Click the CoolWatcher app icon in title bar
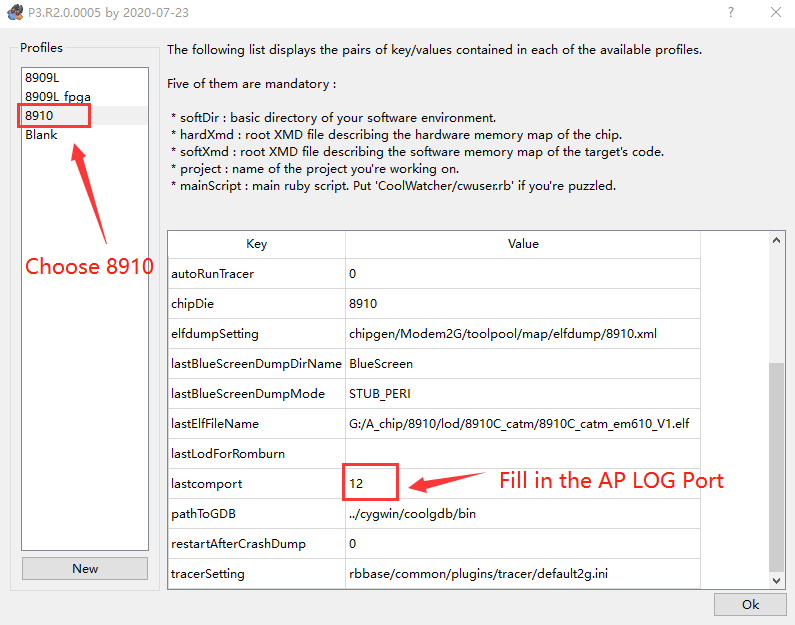The image size is (795, 625). pos(15,12)
